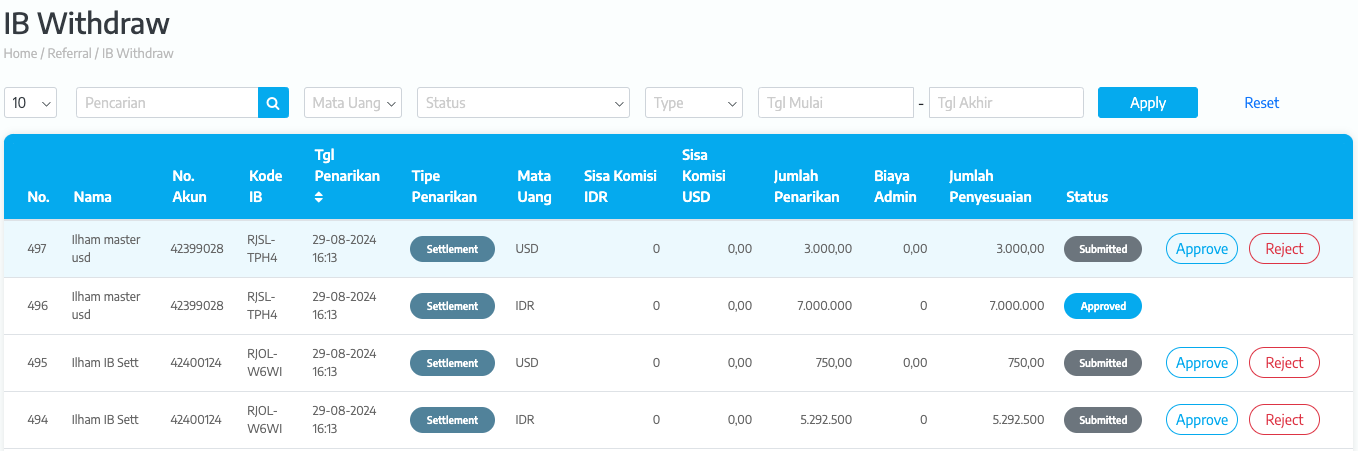Screen dimensions: 1358x451
Task: Click the Pencarian search input field
Action: [167, 103]
